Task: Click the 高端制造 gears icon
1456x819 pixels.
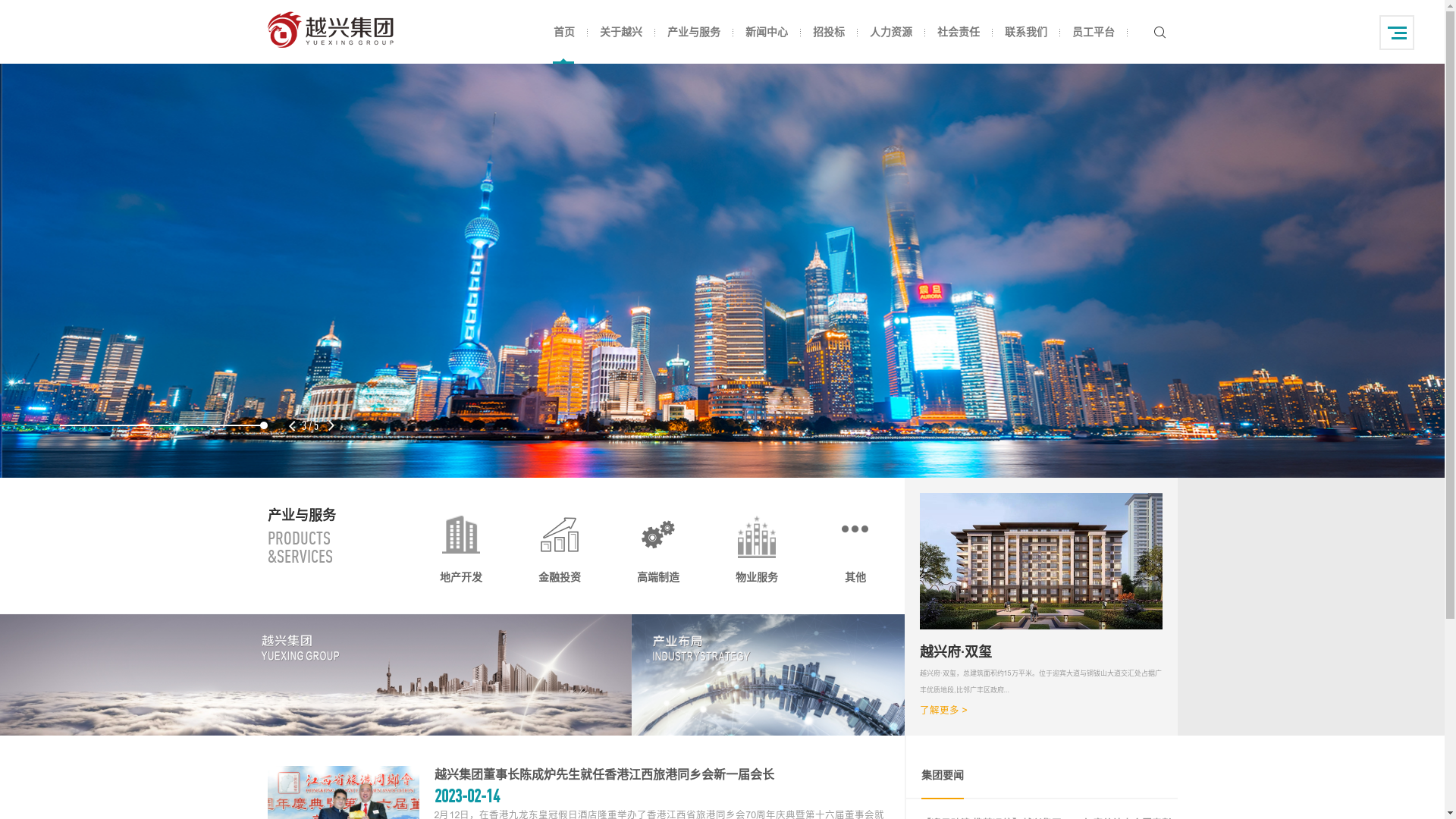Action: (x=658, y=535)
